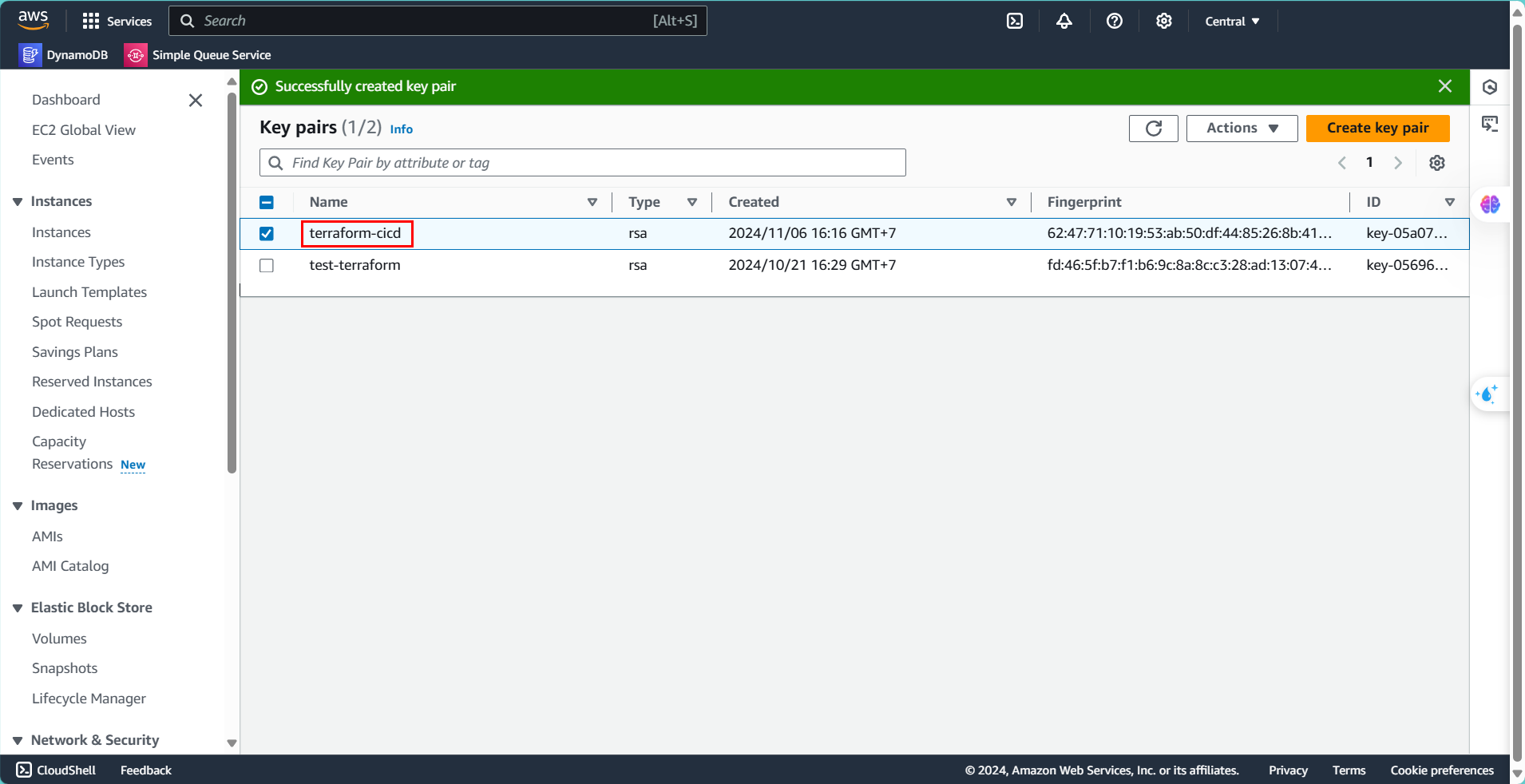Open the help question mark icon

pos(1115,22)
